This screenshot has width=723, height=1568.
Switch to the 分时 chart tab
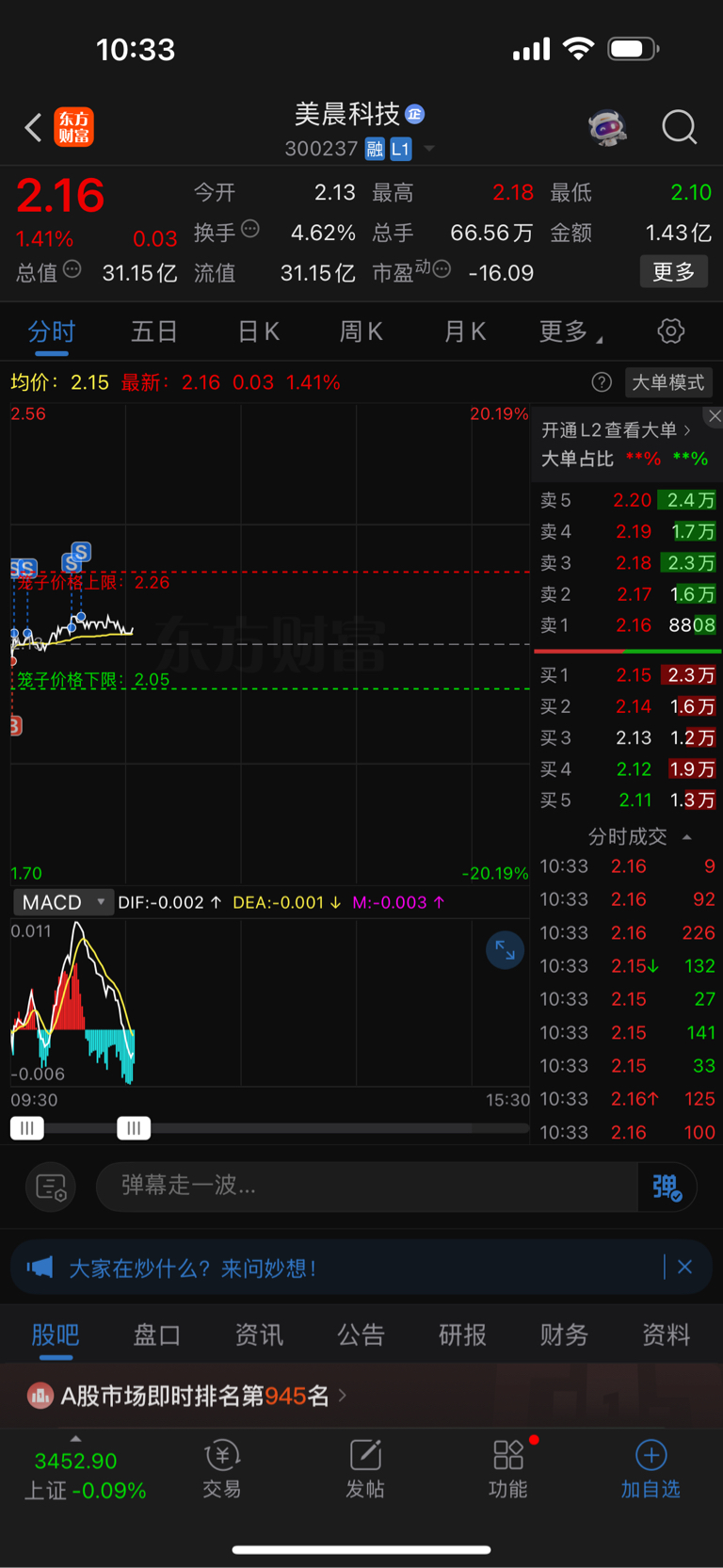(x=52, y=331)
